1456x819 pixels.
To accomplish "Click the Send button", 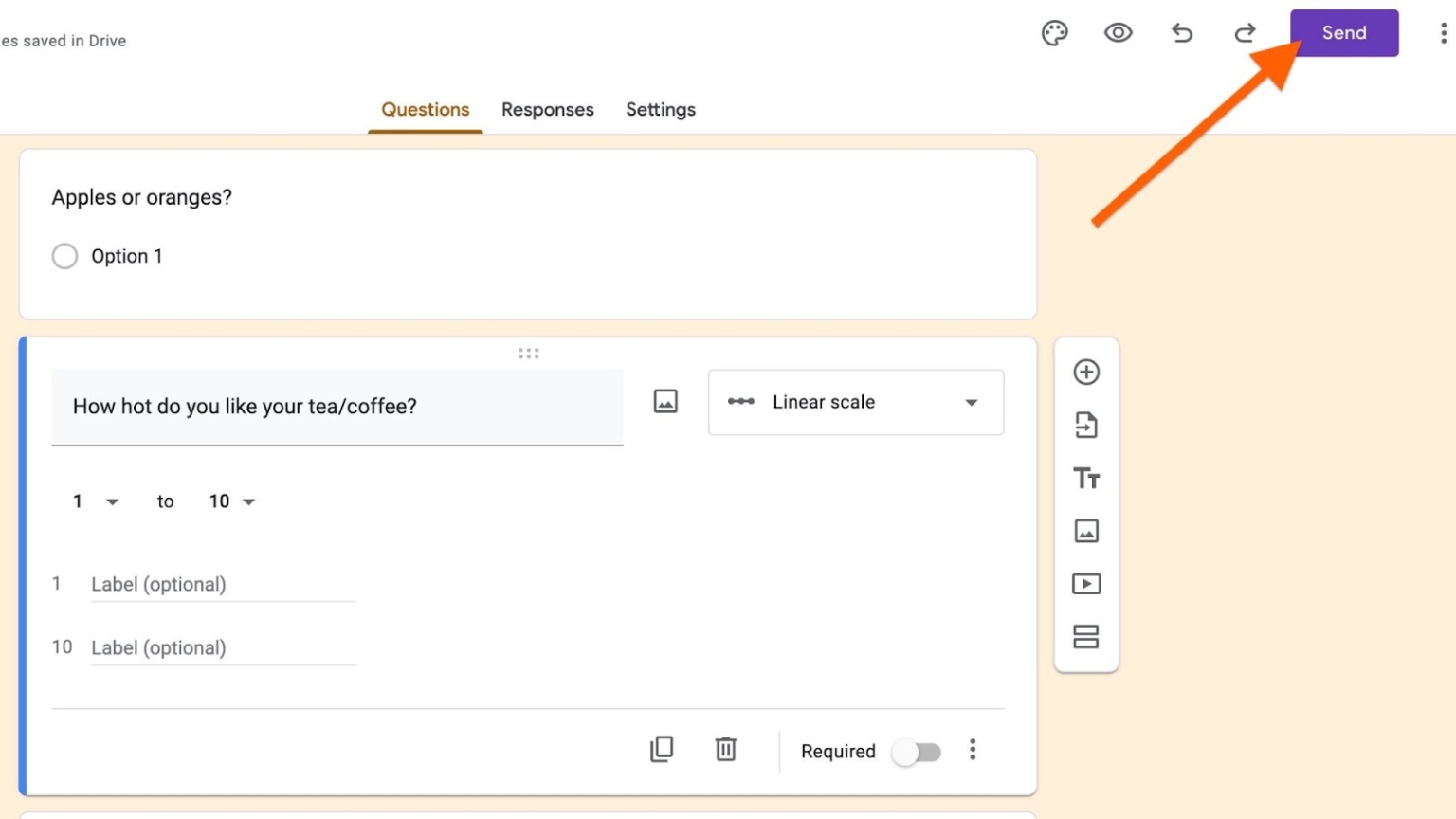I will [x=1343, y=32].
